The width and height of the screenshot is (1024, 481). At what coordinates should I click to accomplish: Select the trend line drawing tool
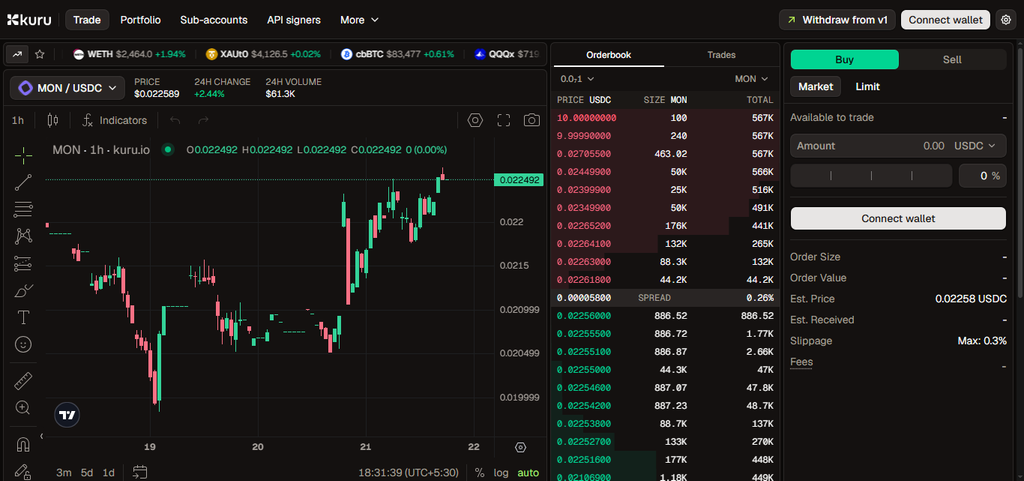click(24, 183)
